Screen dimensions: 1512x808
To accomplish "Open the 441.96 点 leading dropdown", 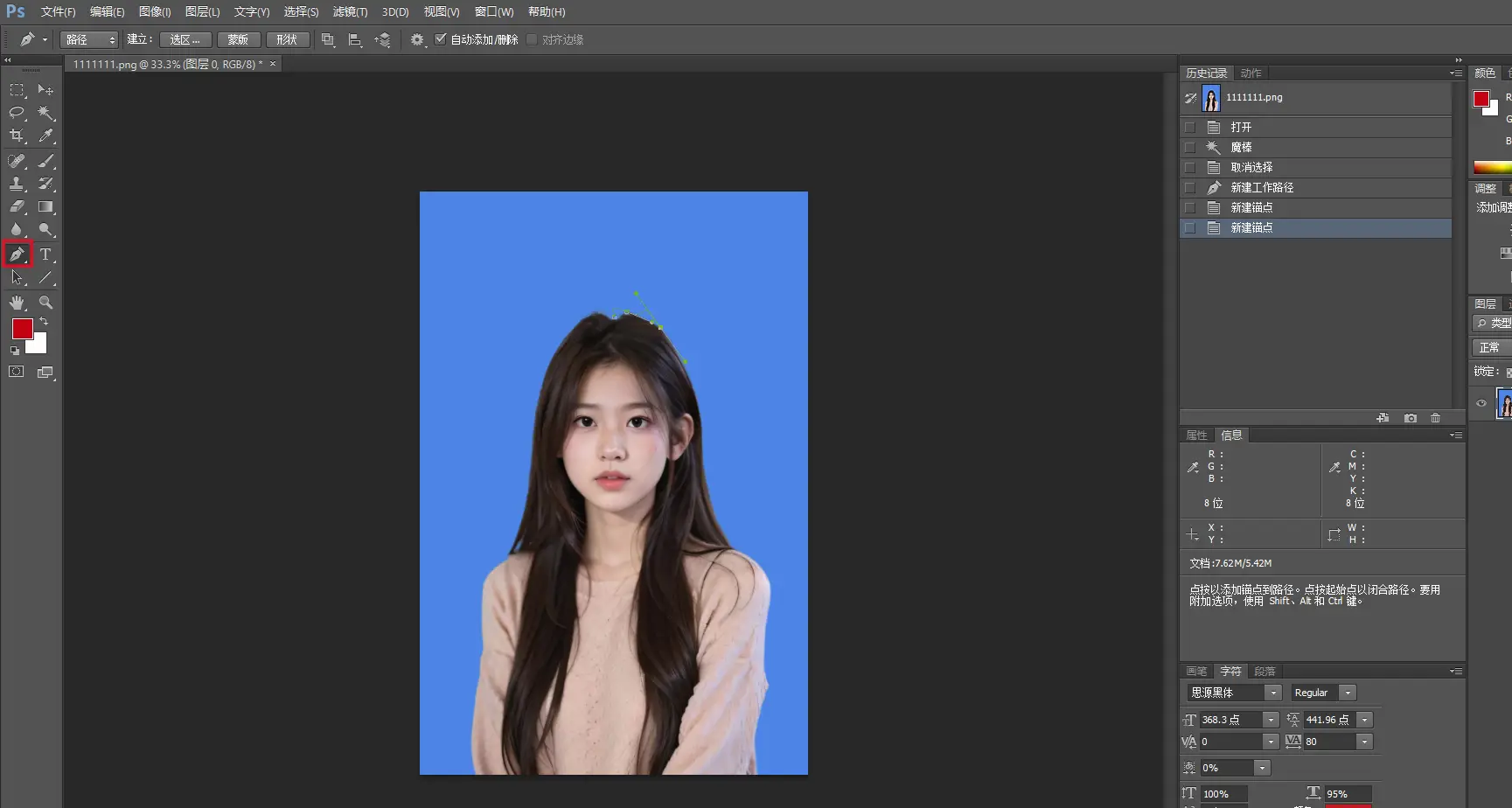I will pos(1364,720).
